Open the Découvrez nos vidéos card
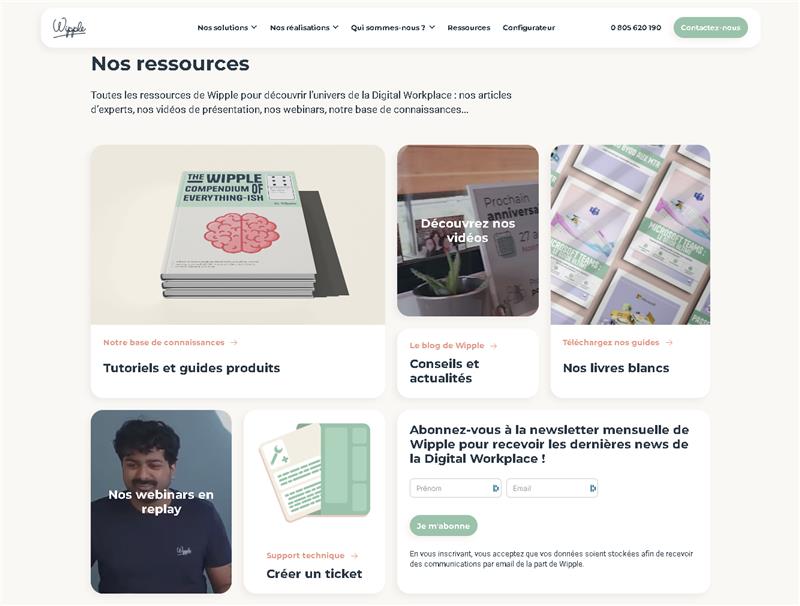 click(468, 231)
